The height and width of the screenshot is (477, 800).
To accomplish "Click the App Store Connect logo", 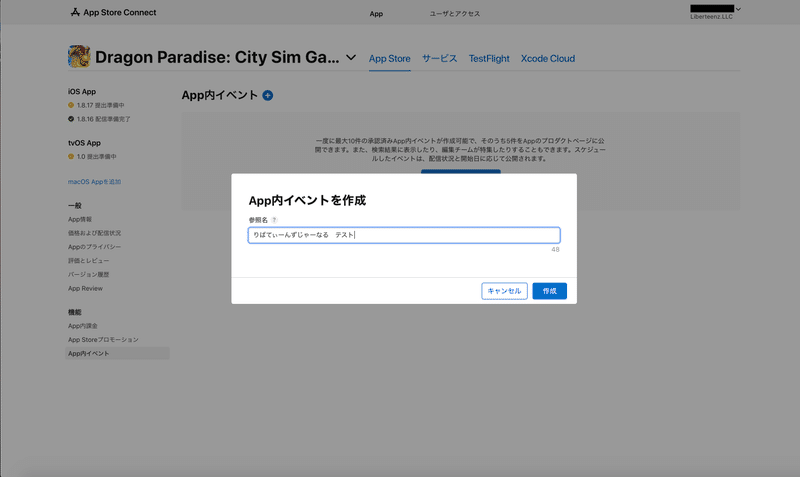I will (113, 12).
